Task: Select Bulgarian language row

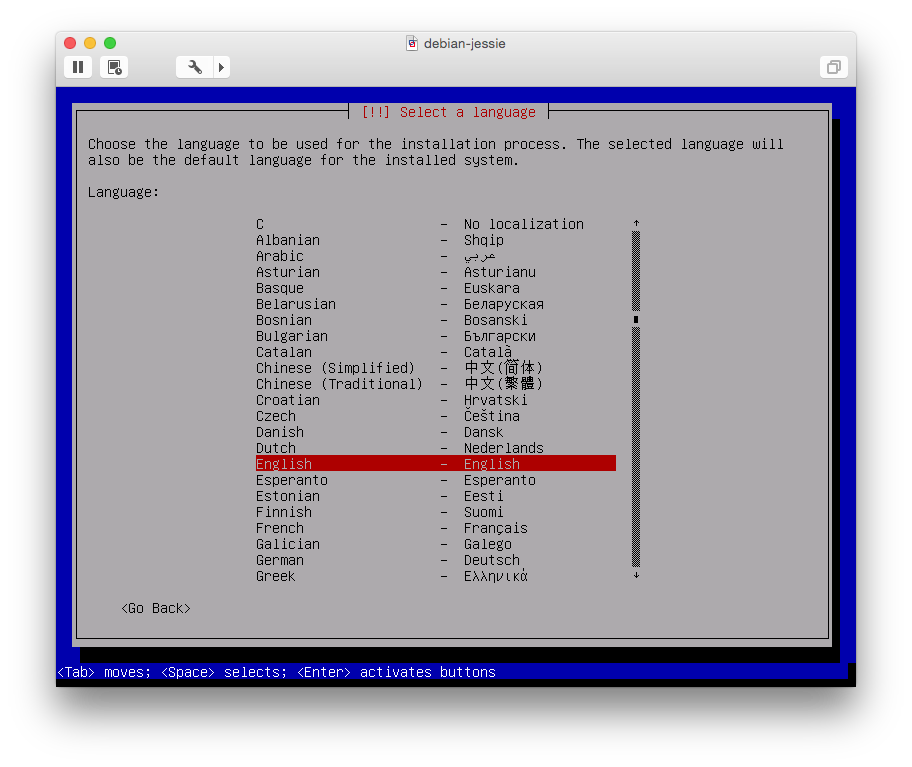Action: [436, 336]
